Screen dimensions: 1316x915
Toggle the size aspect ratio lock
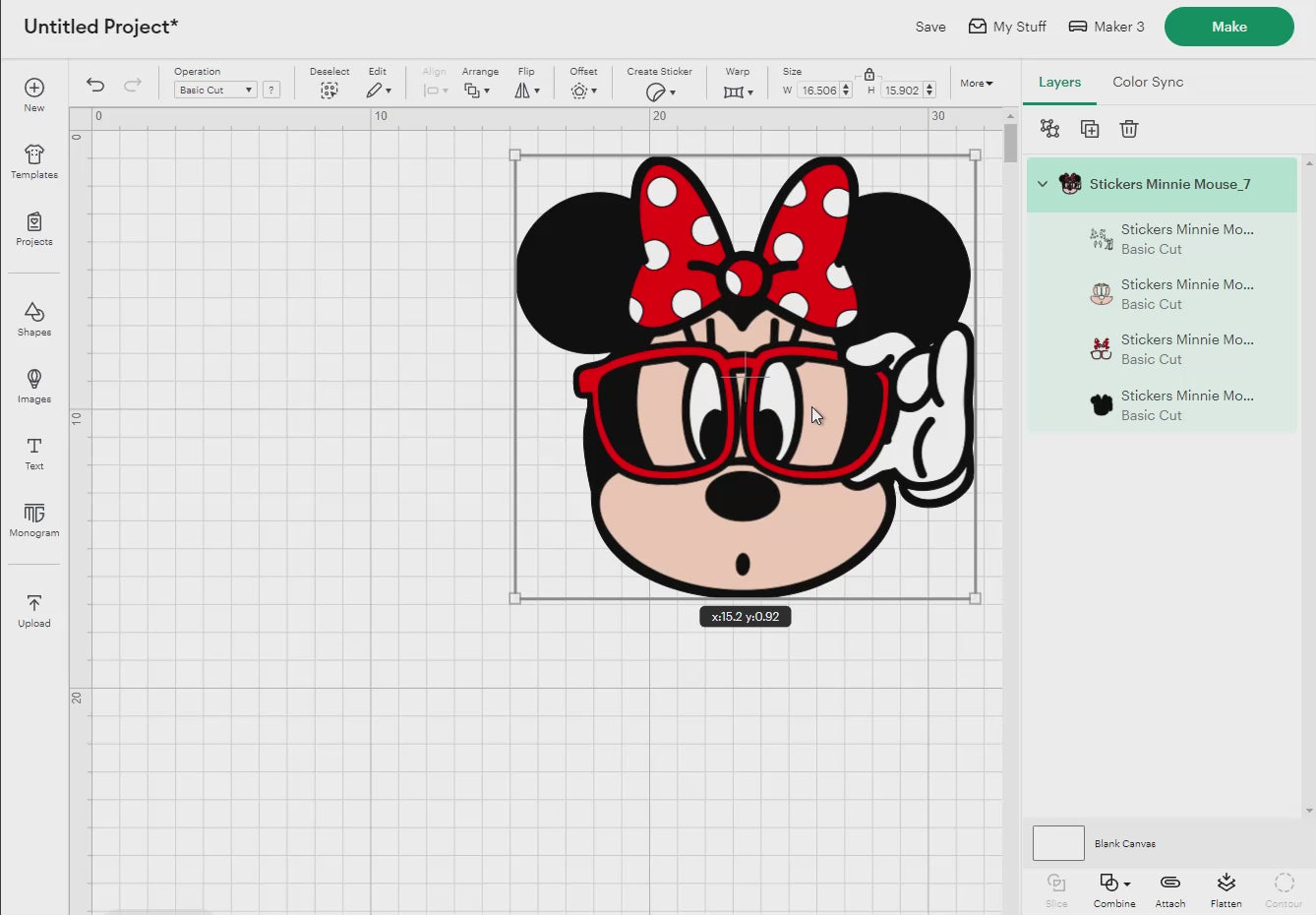tap(869, 74)
